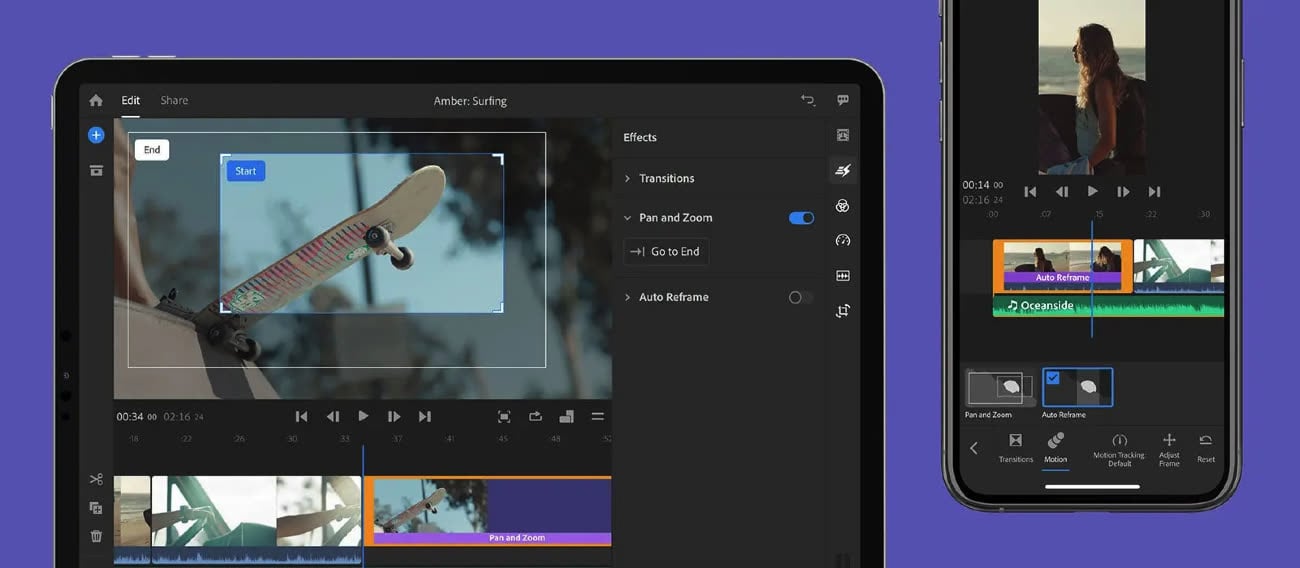1300x568 pixels.
Task: Open the Color panel icon
Action: click(842, 206)
